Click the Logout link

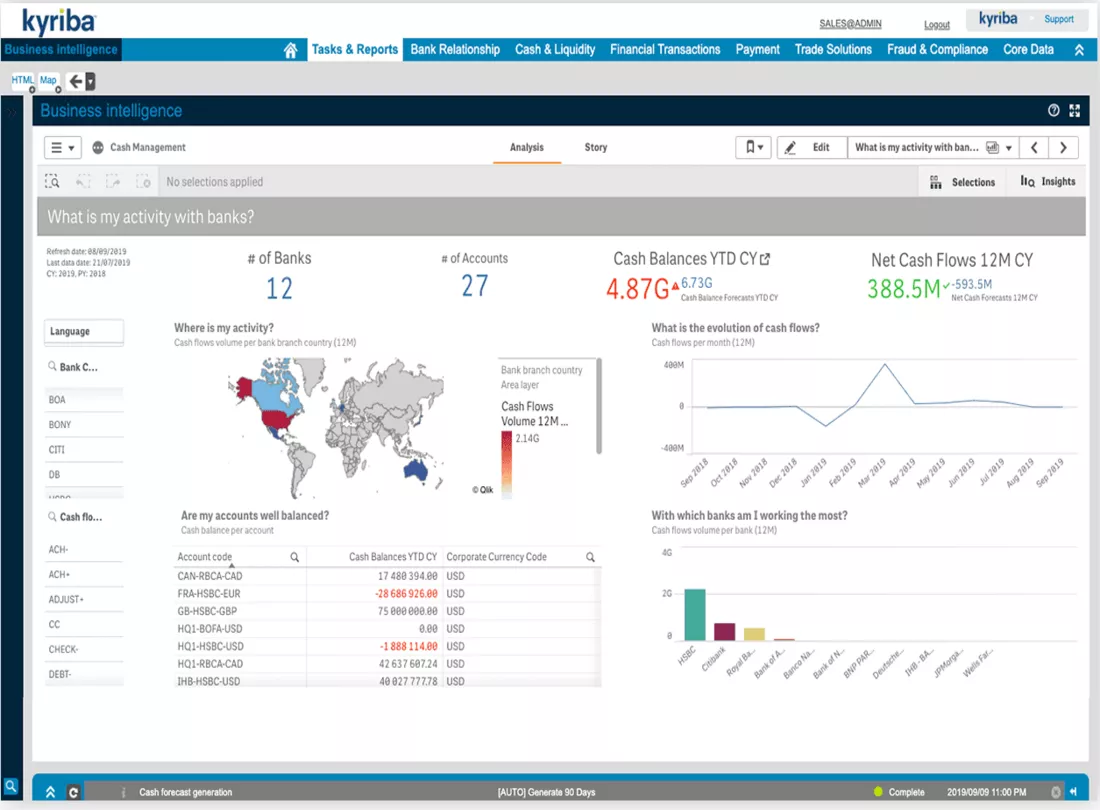tap(937, 25)
